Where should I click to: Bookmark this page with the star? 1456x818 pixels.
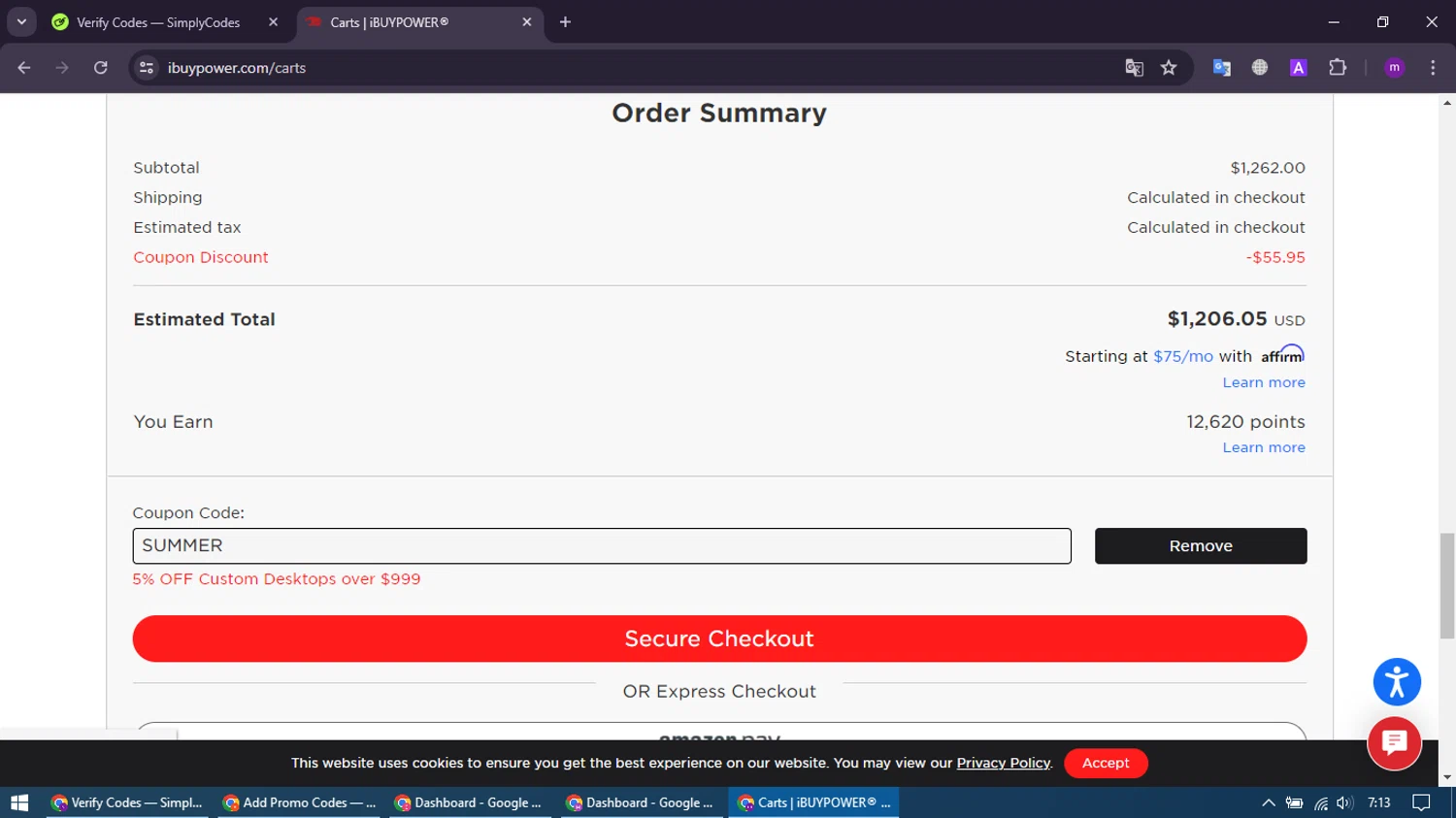point(1169,68)
